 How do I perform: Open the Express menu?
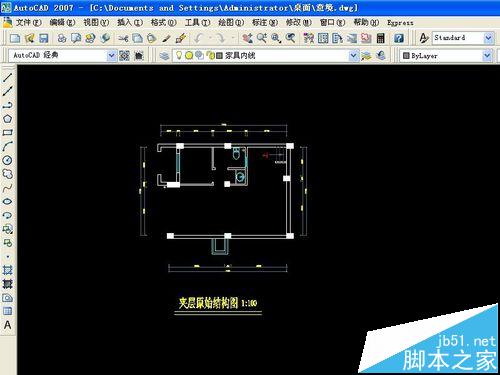pyautogui.click(x=400, y=23)
